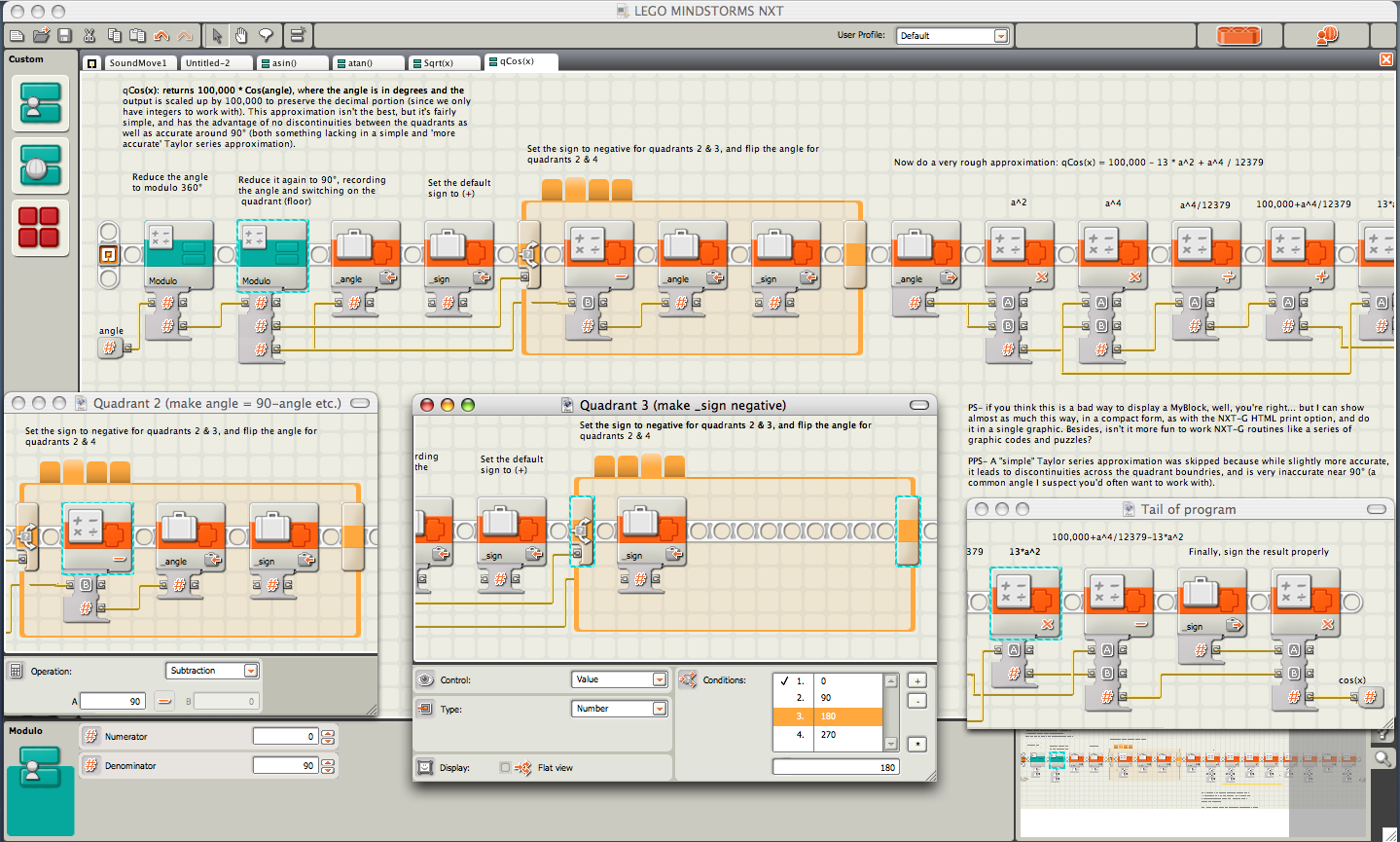
Task: Click the minus button to remove condition
Action: (x=916, y=701)
